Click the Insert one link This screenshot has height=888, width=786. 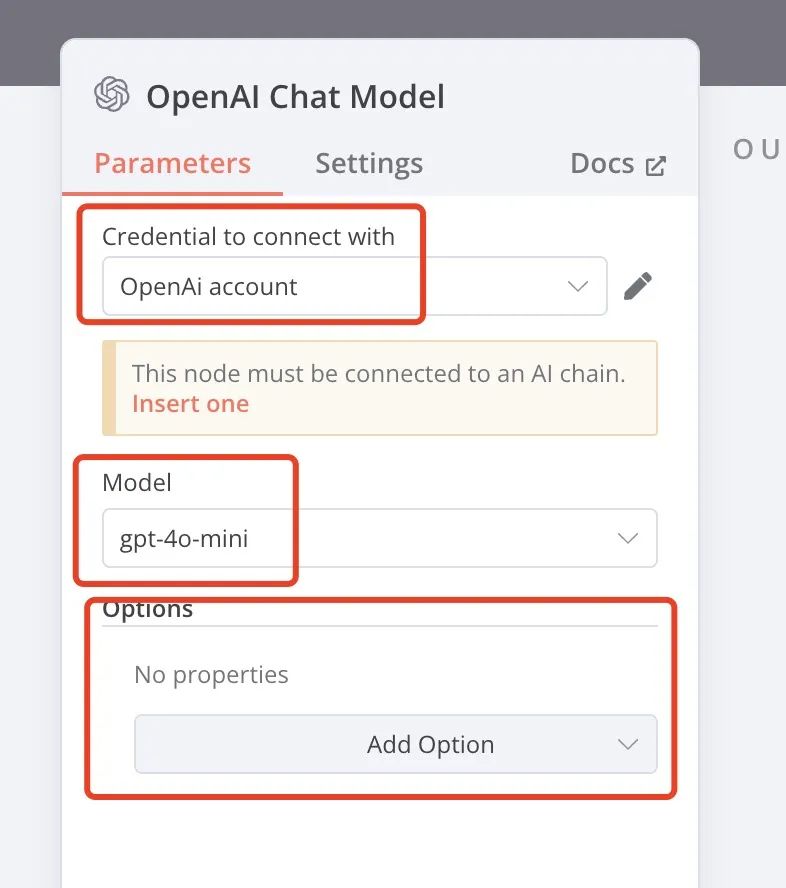[x=190, y=404]
